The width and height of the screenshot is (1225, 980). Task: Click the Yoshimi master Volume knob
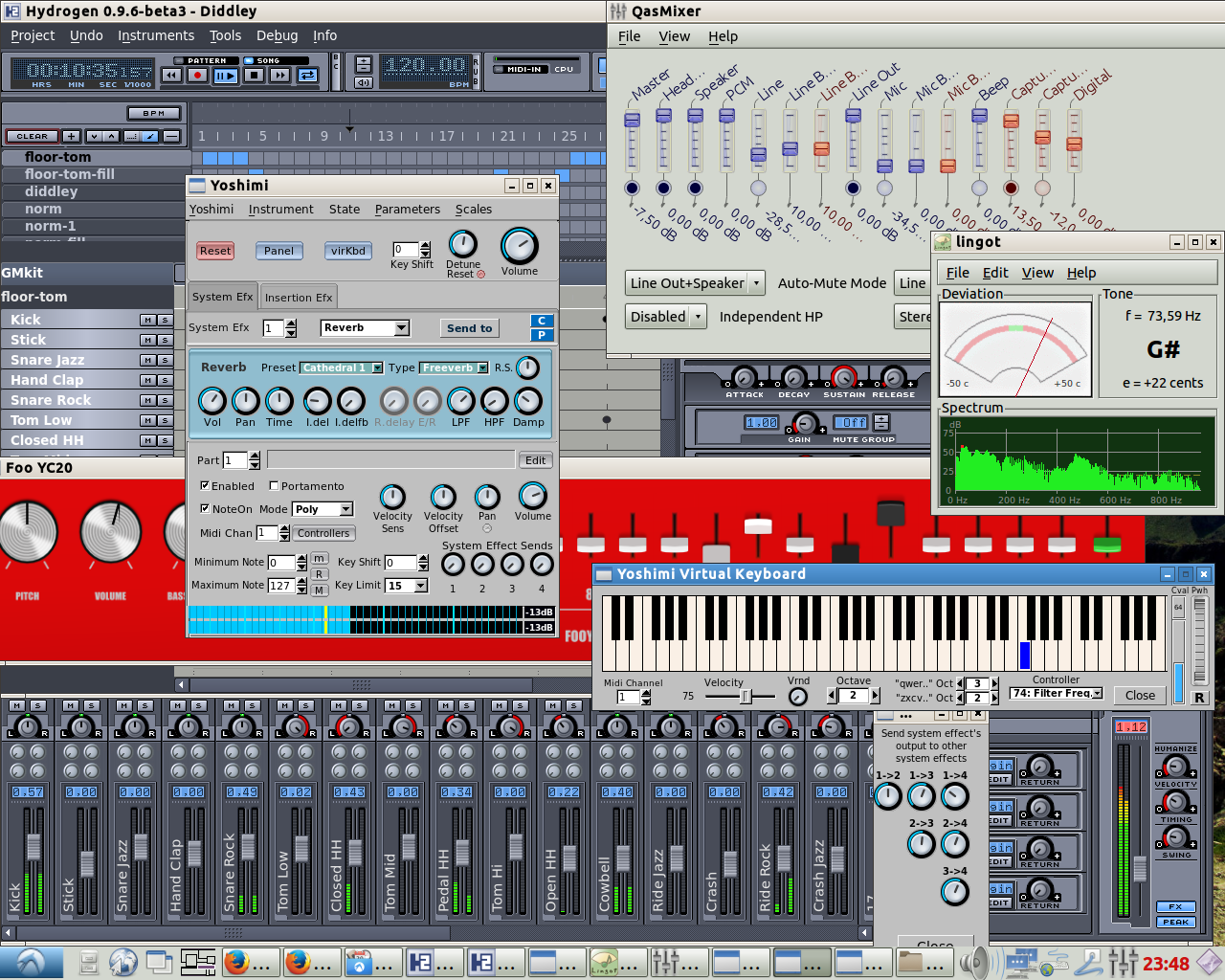[x=520, y=246]
